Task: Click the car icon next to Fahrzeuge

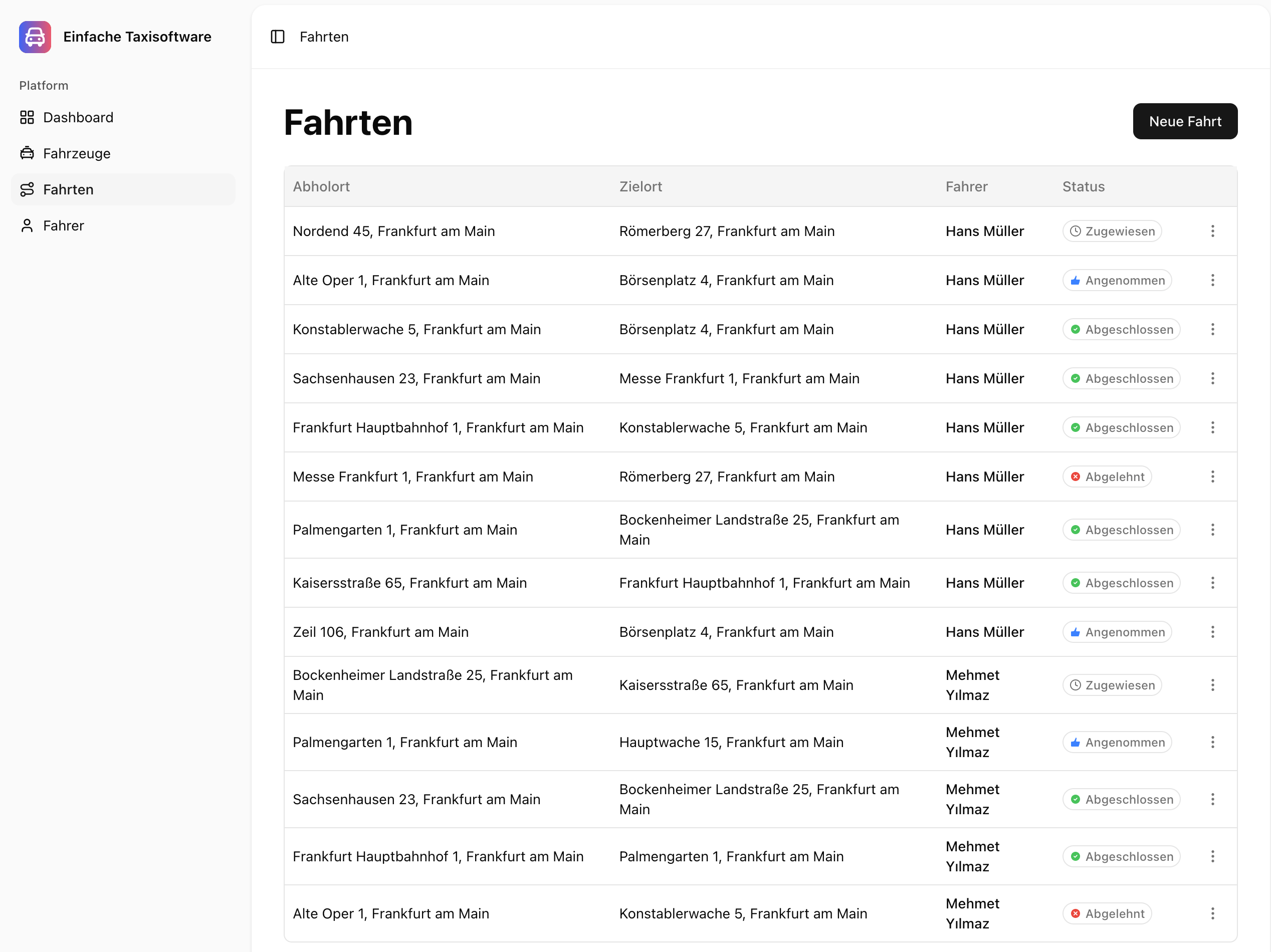Action: (x=27, y=153)
